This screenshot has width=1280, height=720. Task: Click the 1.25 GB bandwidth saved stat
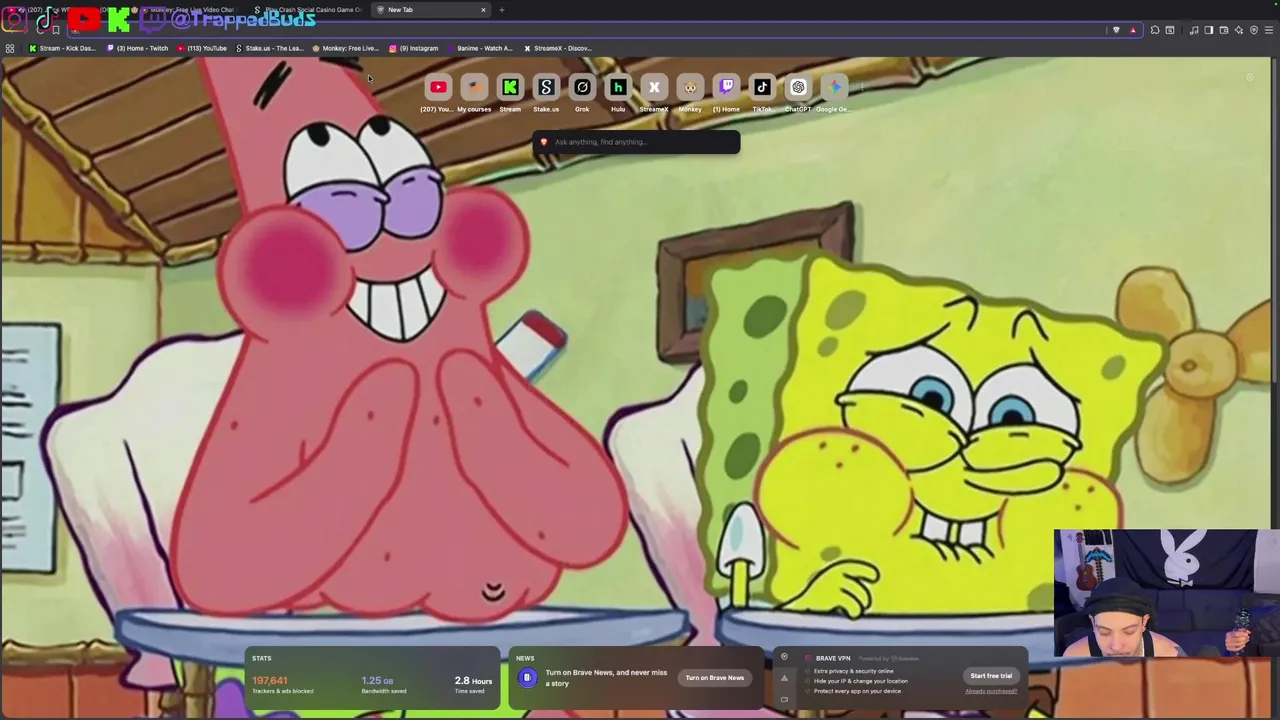pos(383,684)
